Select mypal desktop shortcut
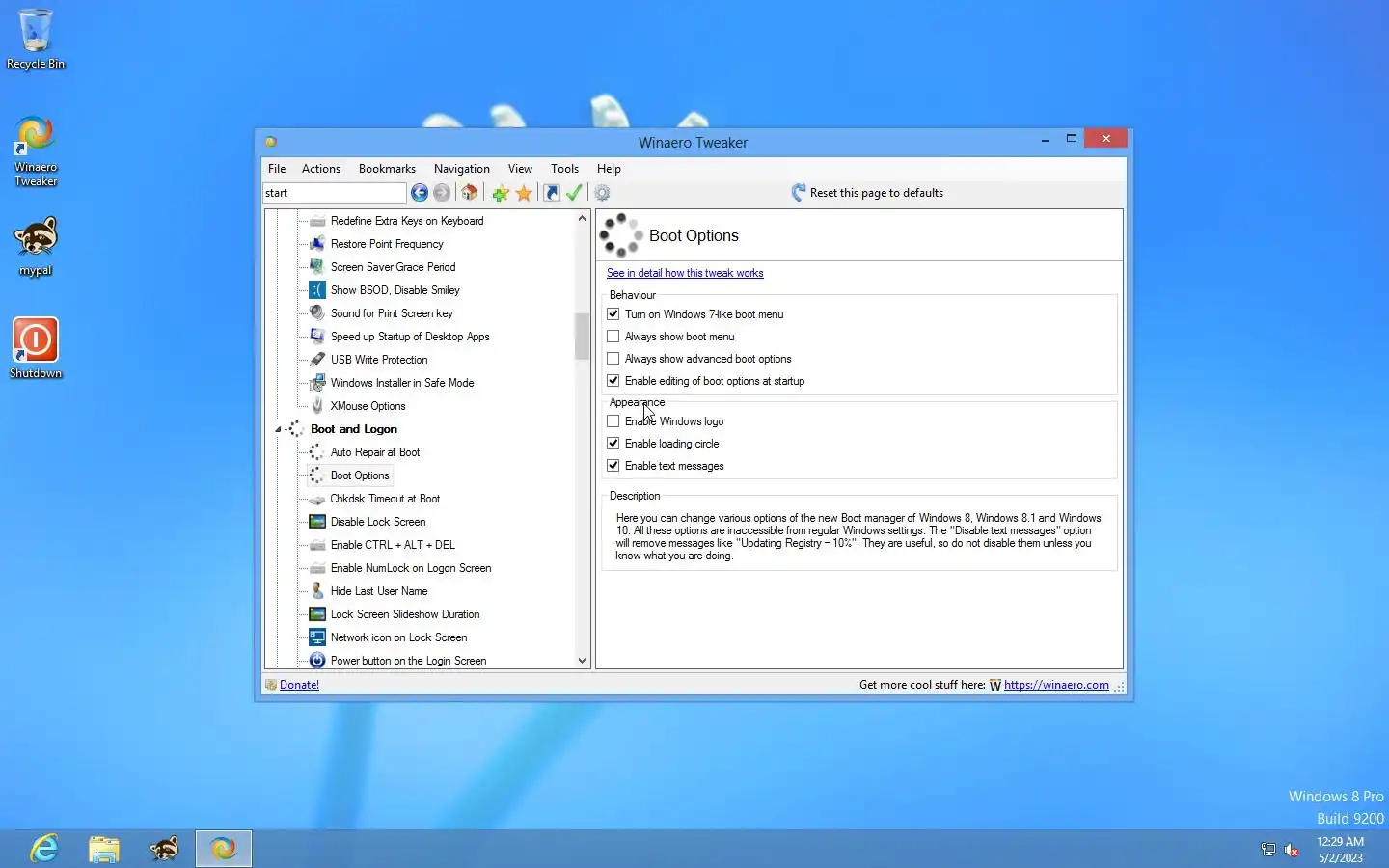Viewport: 1389px width, 868px height. pyautogui.click(x=36, y=247)
